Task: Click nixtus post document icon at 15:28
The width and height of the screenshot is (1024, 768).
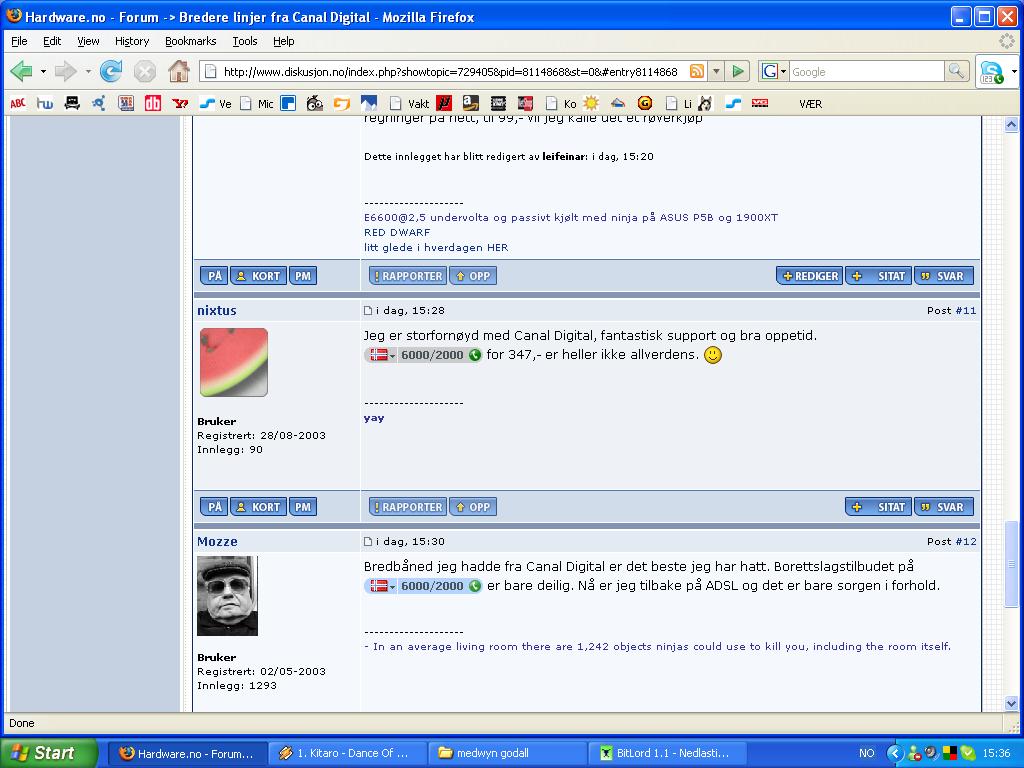Action: pos(368,311)
